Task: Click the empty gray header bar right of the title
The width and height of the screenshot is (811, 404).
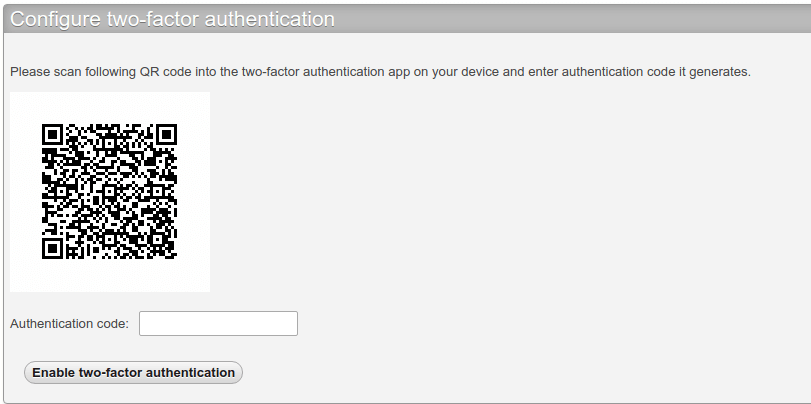Action: point(570,19)
